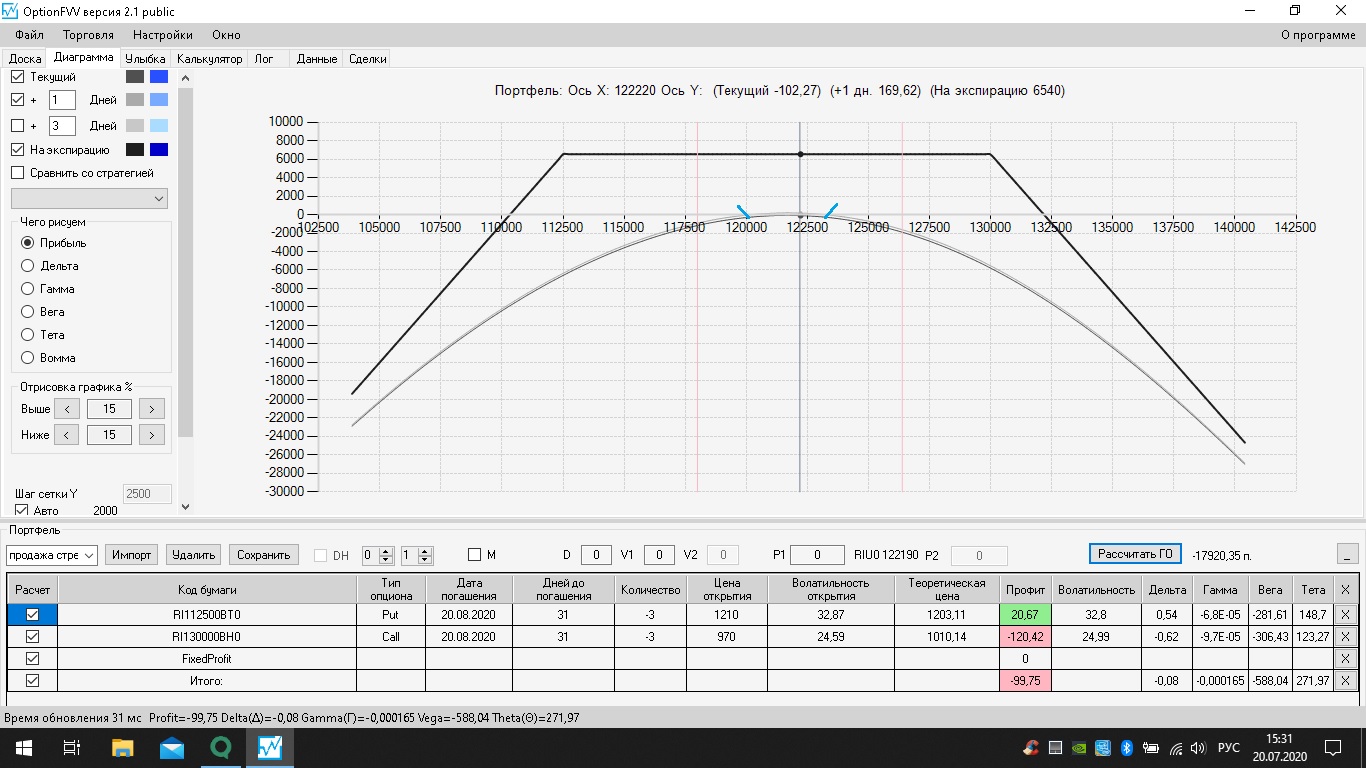Delete the RI130000BH0 row with X
The width and height of the screenshot is (1366, 768).
[x=1345, y=636]
